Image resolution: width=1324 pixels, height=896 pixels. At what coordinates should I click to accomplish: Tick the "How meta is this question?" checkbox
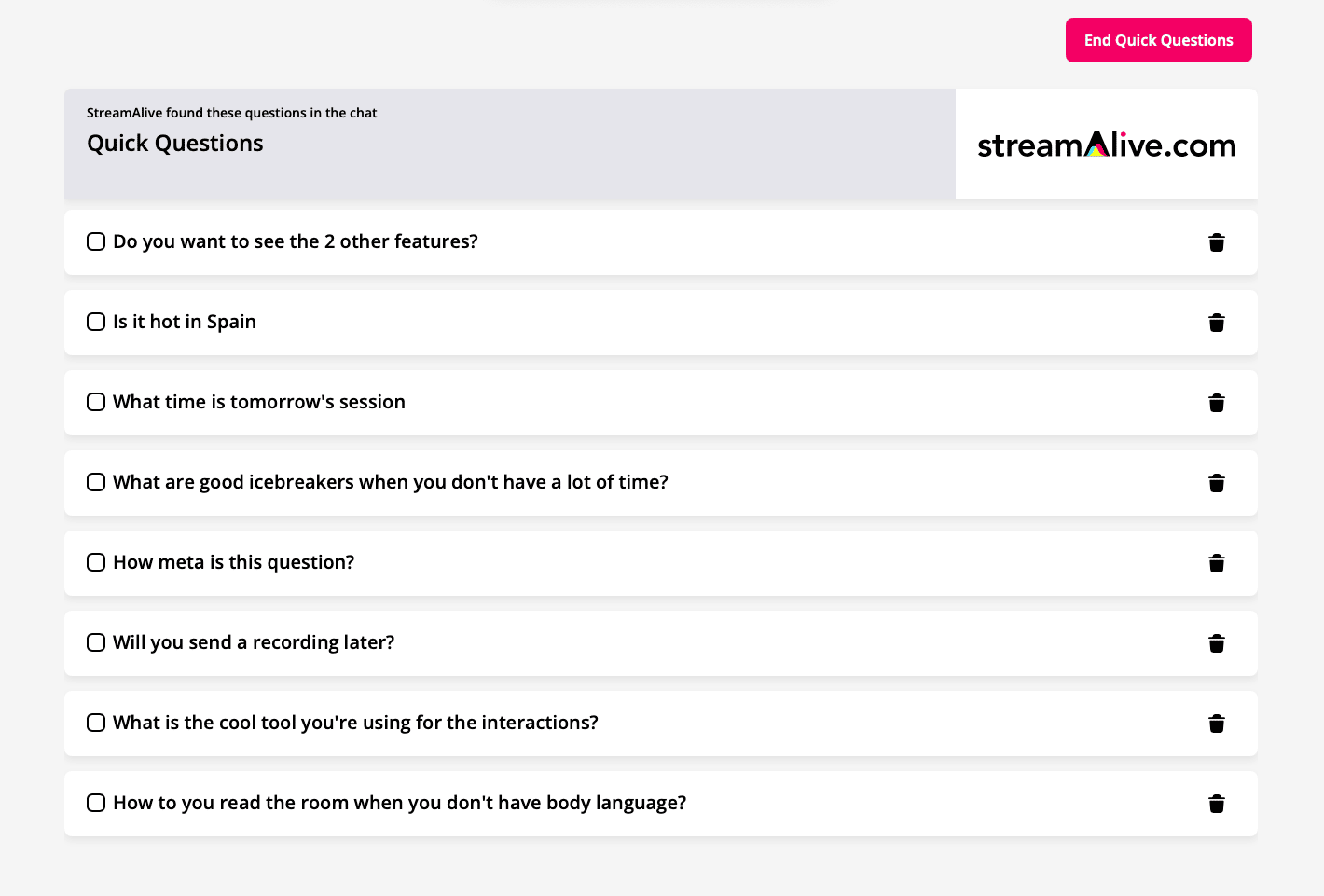[96, 562]
